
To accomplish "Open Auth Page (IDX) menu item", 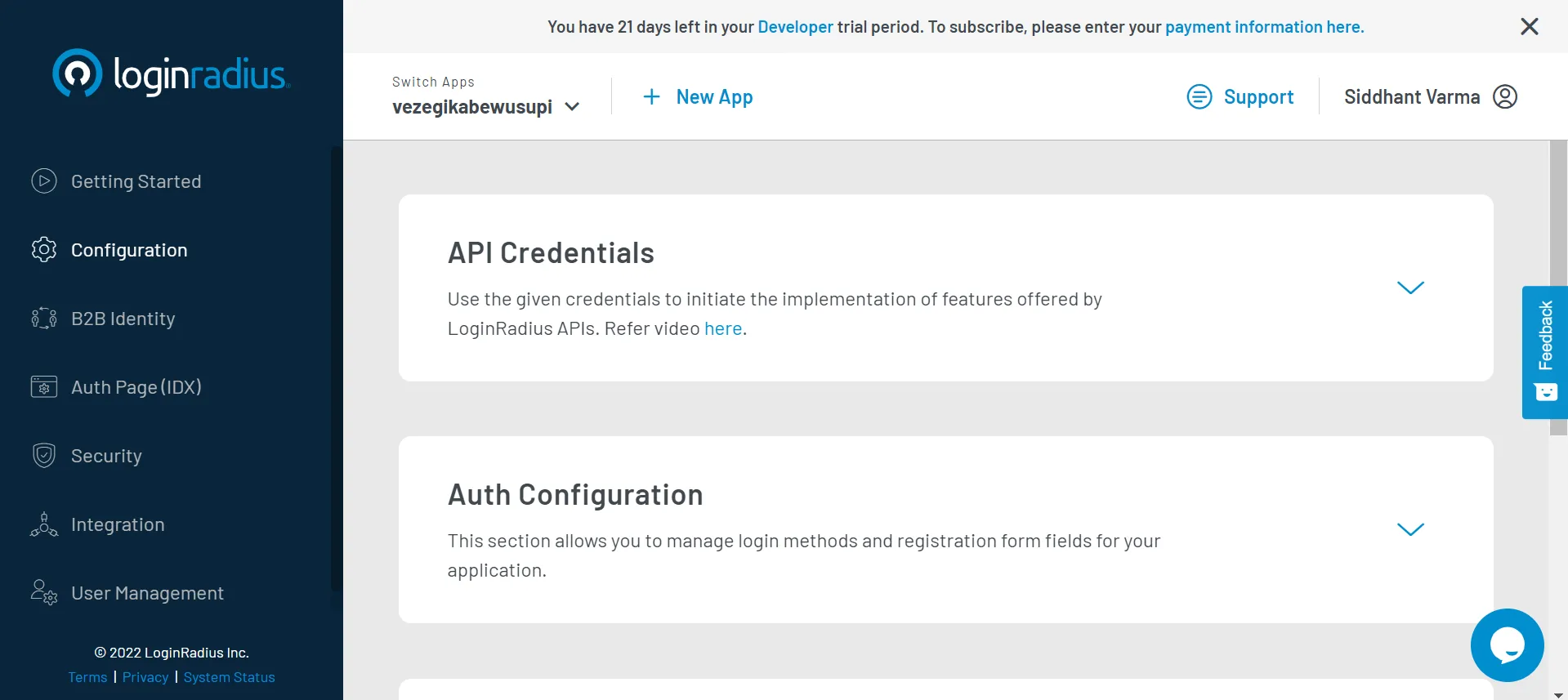I will click(136, 387).
